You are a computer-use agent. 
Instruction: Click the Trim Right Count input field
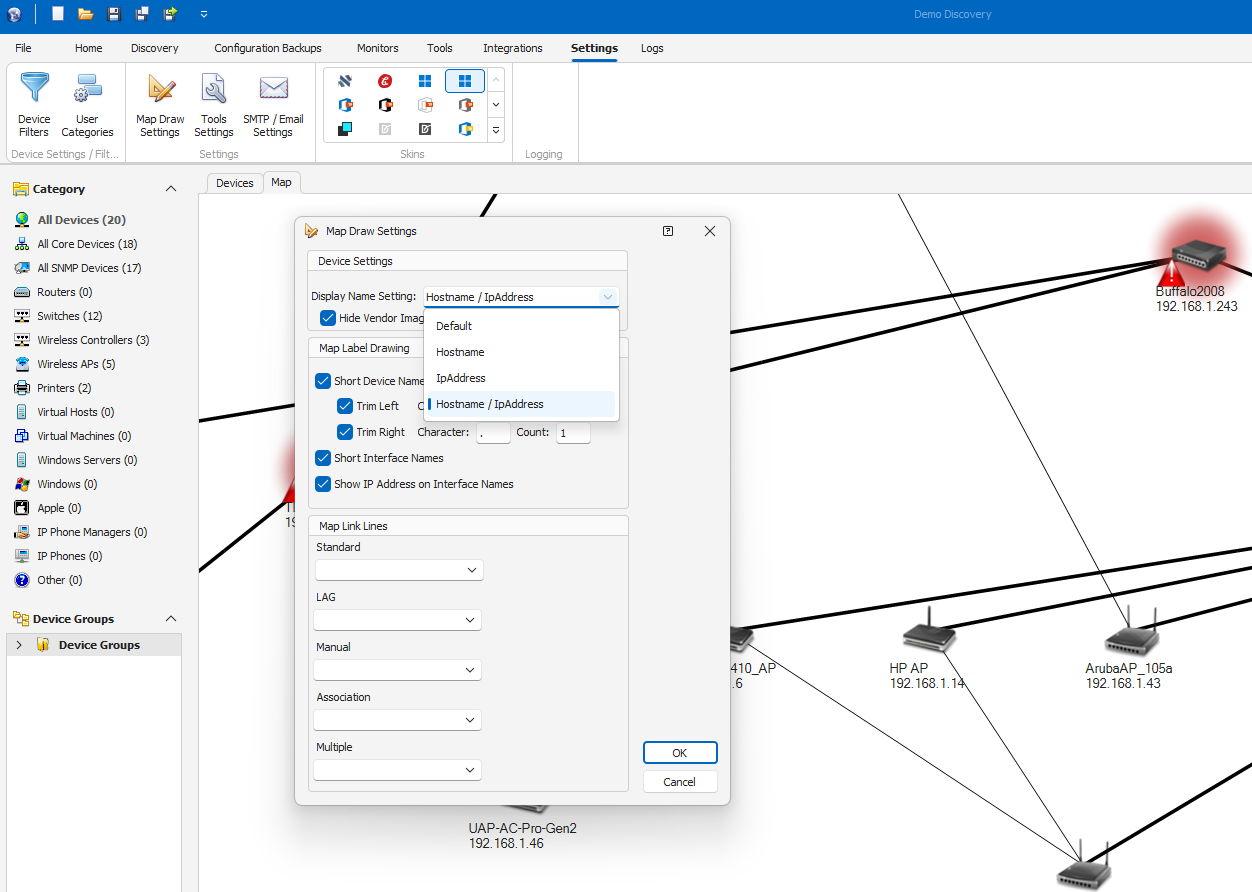pyautogui.click(x=573, y=433)
